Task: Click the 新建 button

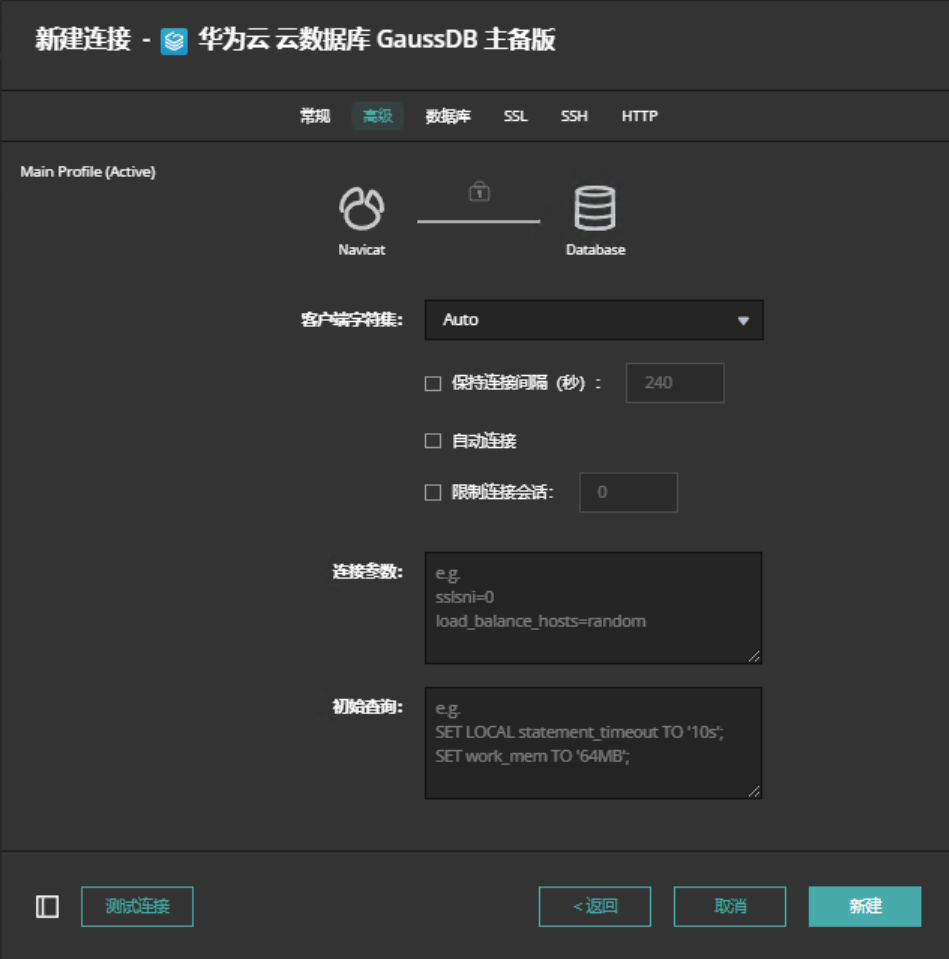Action: click(x=865, y=906)
